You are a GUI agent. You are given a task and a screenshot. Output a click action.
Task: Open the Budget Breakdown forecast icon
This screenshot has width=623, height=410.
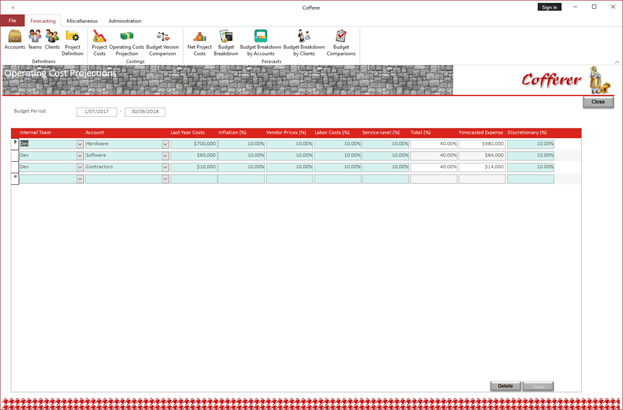tap(226, 43)
